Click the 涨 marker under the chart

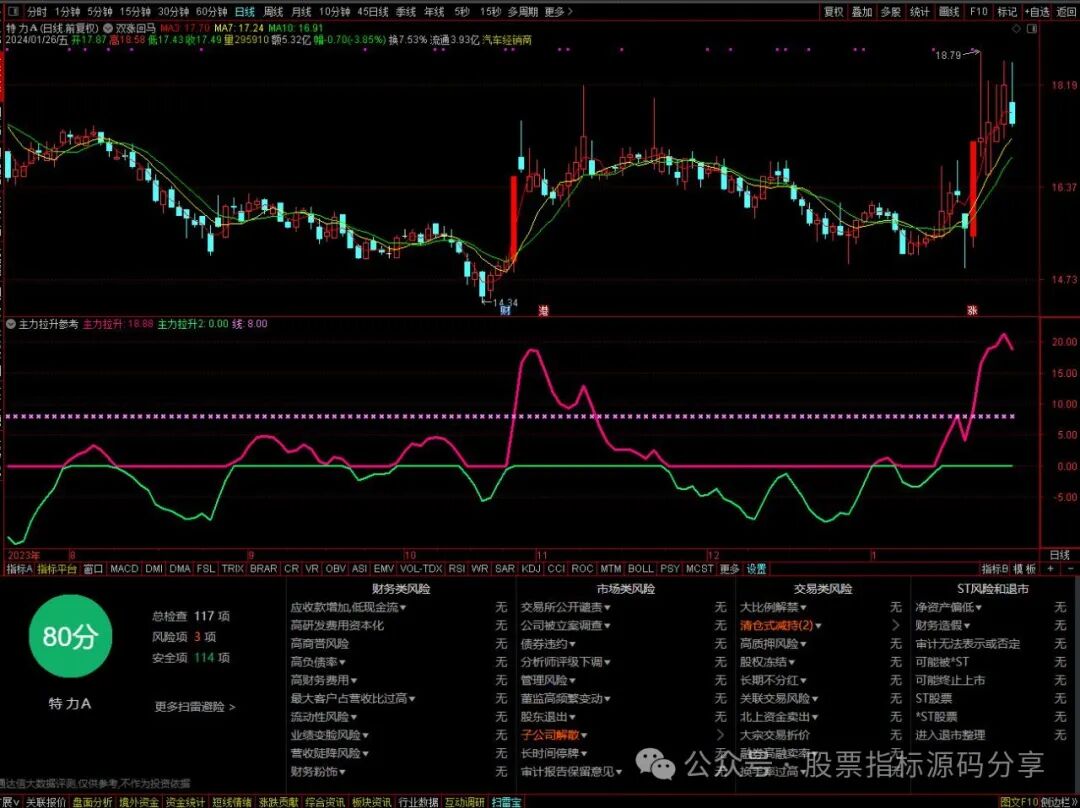[972, 311]
